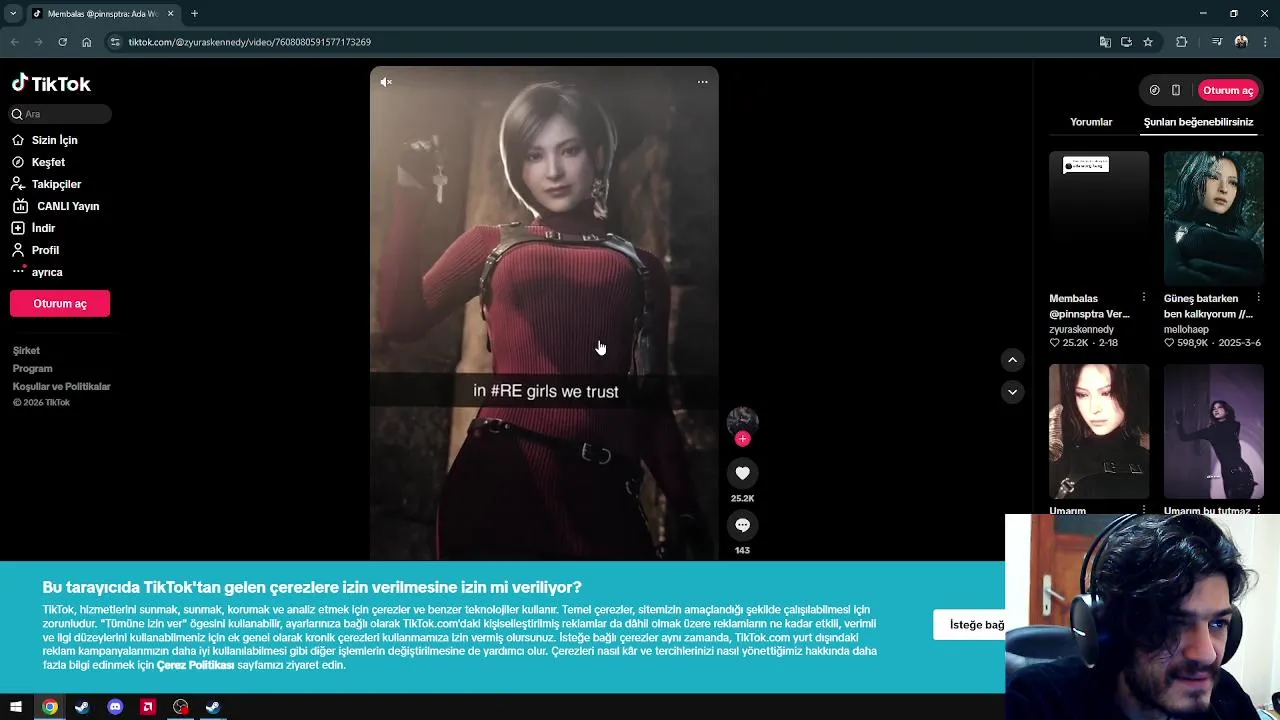This screenshot has height=720, width=1280.
Task: Click the get TikTok coins icon
Action: pos(1154,90)
